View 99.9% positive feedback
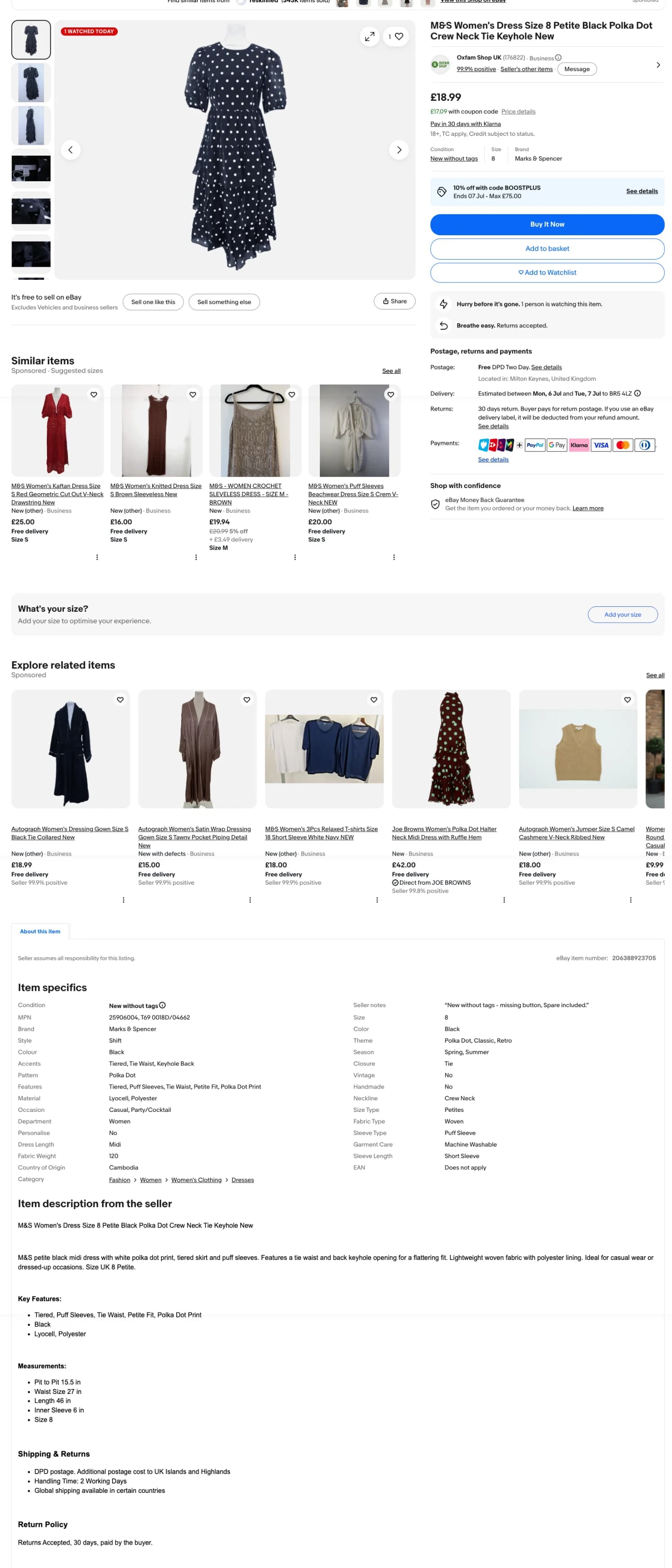The width and height of the screenshot is (672, 1568). click(476, 69)
